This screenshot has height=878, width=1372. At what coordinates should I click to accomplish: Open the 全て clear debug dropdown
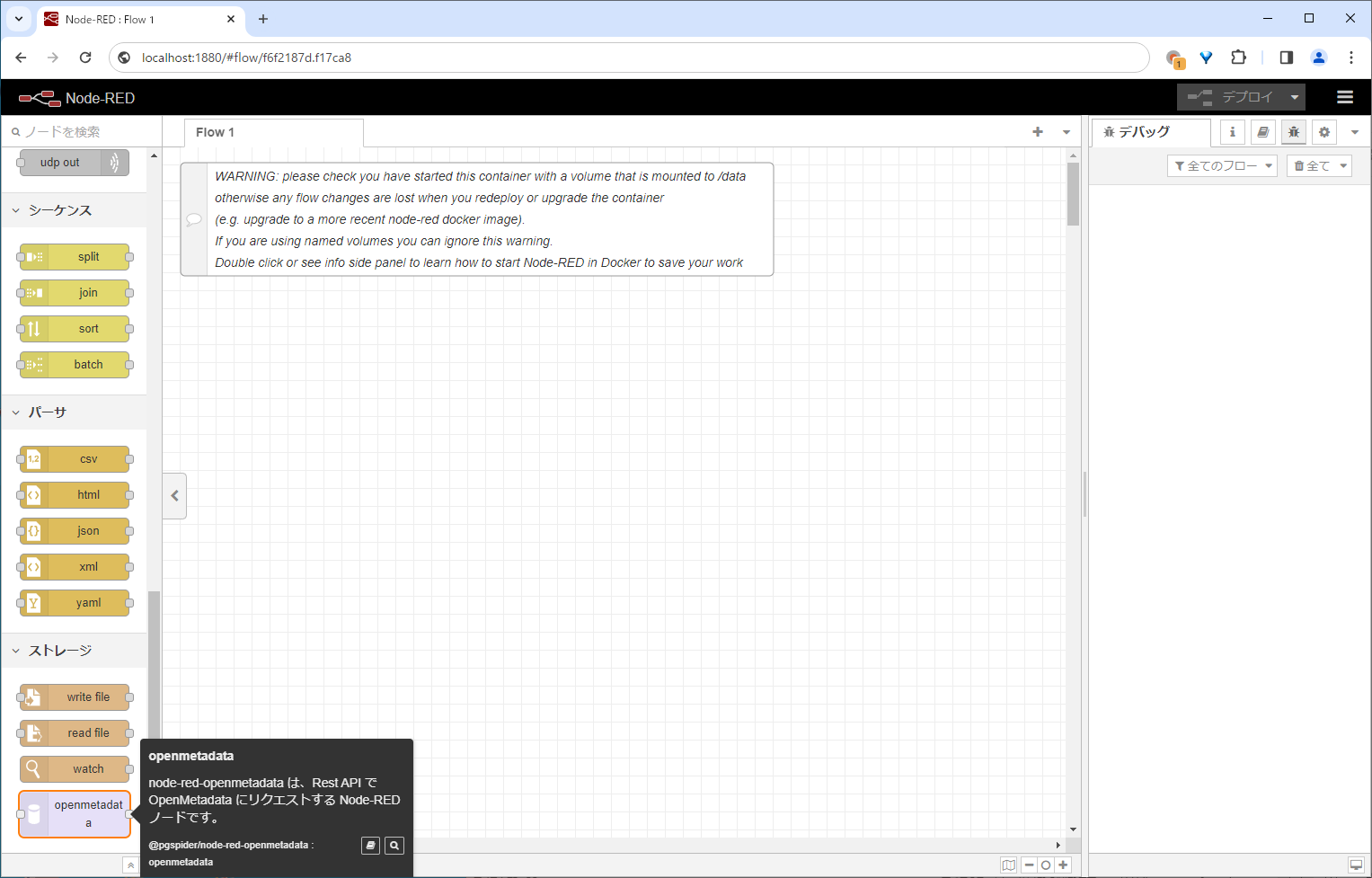[x=1319, y=166]
